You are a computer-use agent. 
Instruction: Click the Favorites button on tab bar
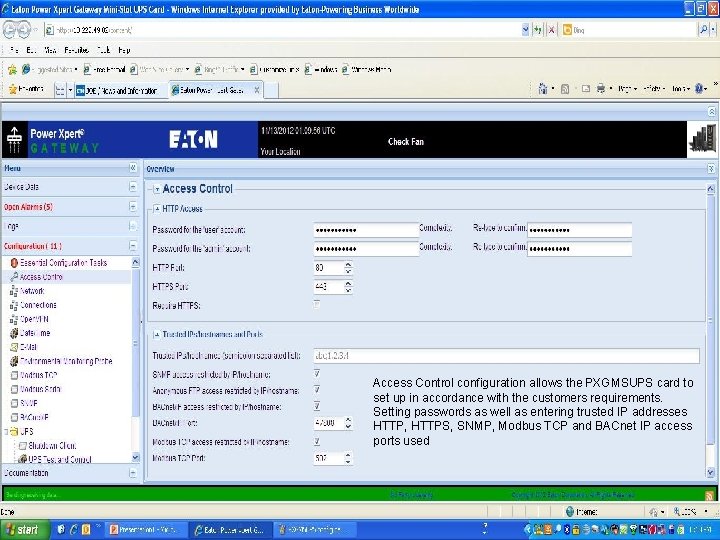(x=27, y=89)
